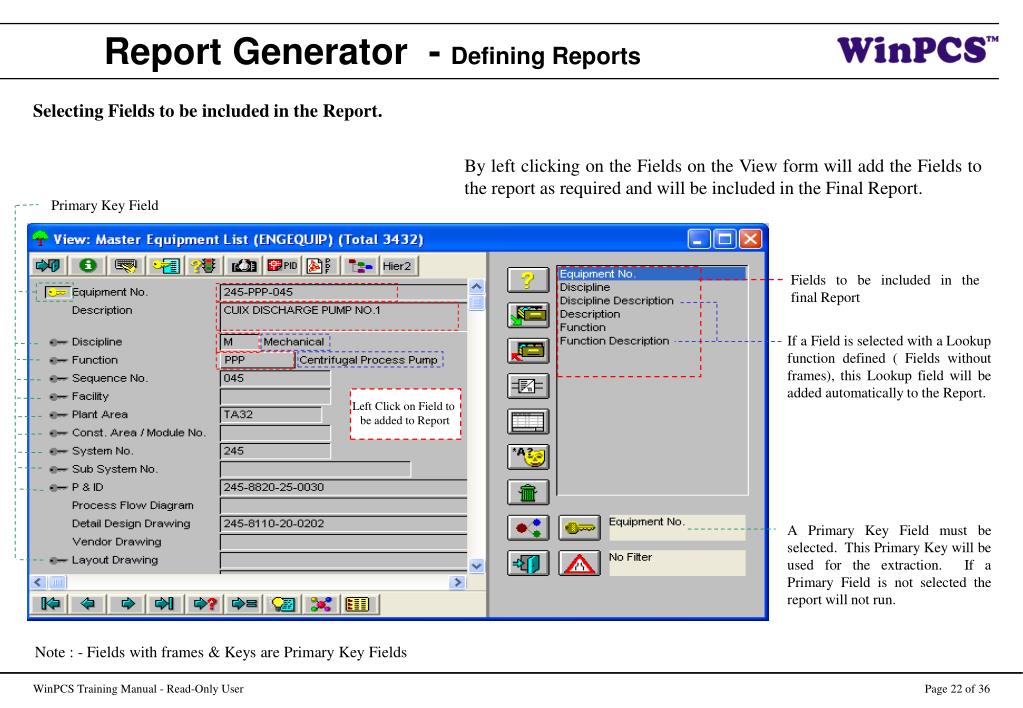Click the Centrifugal Process Pump lookup field
Viewport: 1023px width, 708px height.
(371, 360)
